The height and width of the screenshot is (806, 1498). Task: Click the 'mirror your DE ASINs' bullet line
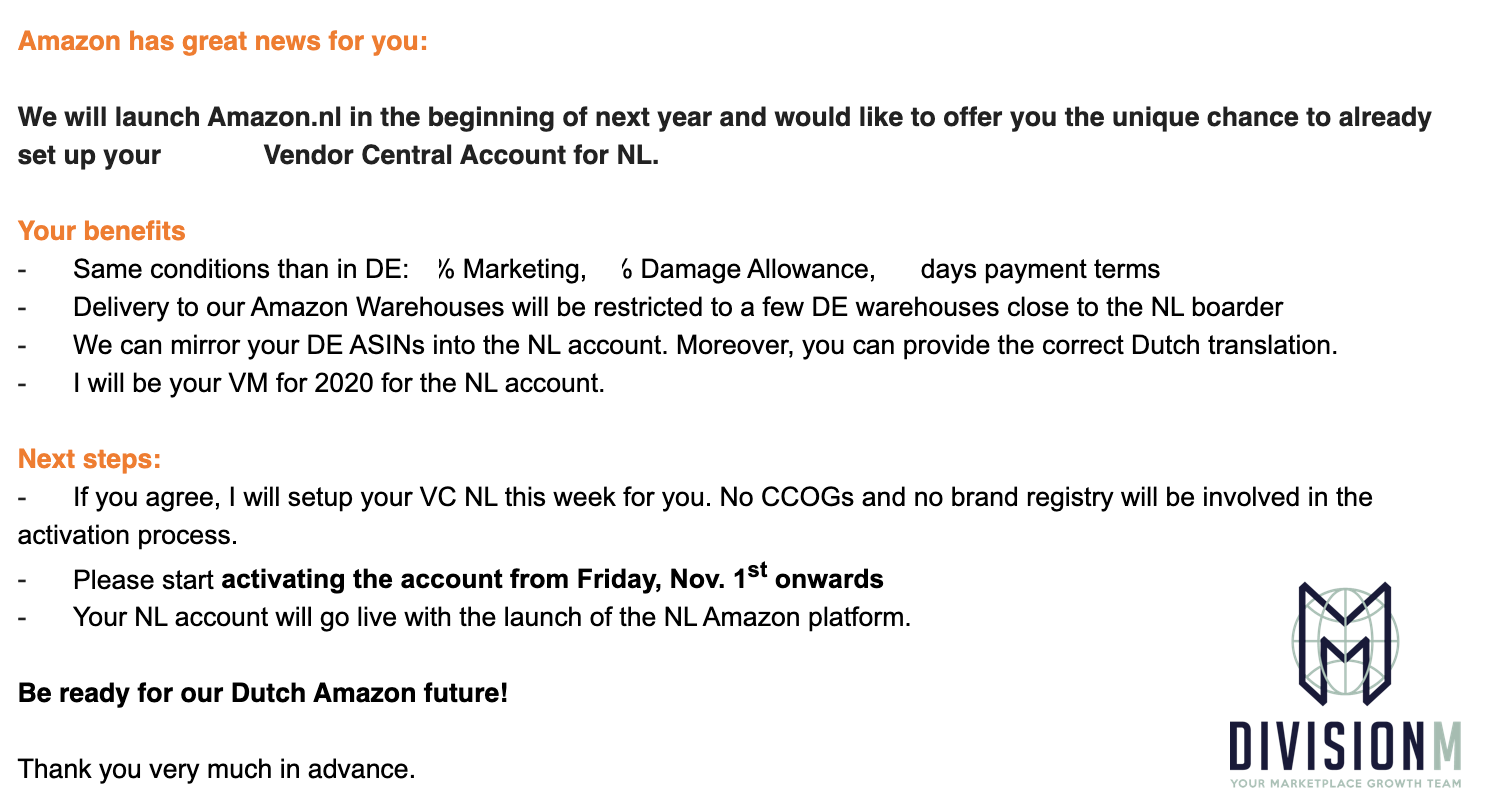tap(705, 345)
